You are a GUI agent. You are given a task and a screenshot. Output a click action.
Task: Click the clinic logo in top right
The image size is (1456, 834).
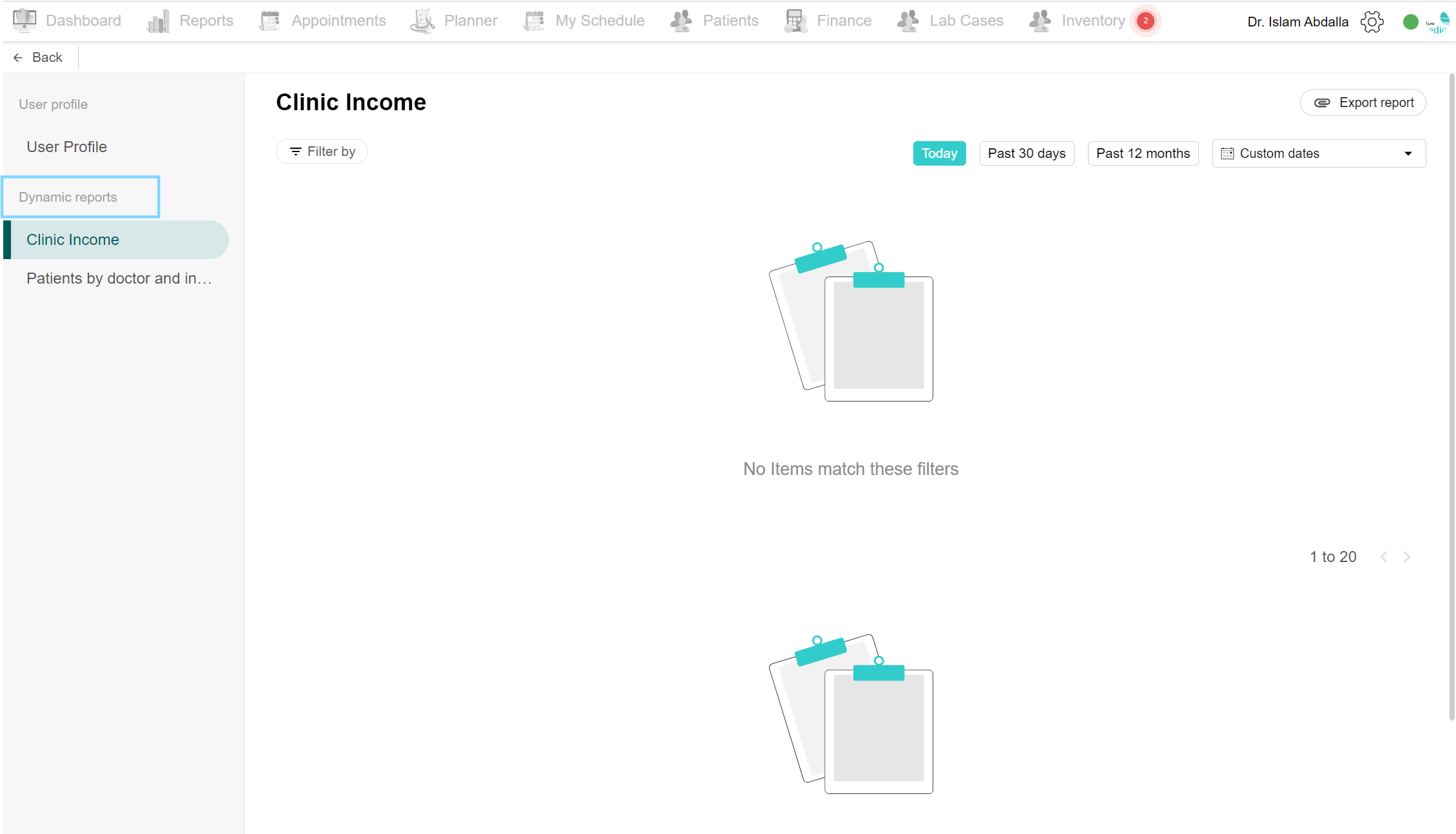[x=1439, y=23]
